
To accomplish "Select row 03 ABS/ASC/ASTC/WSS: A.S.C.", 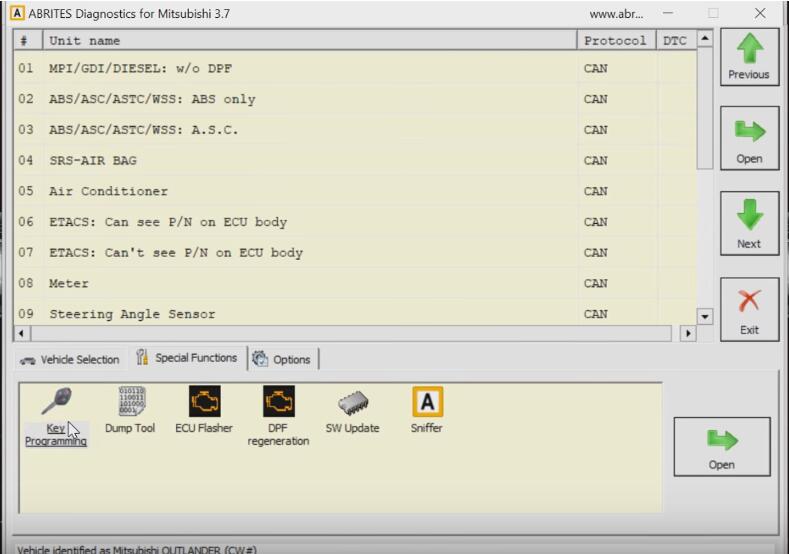I will pos(355,130).
